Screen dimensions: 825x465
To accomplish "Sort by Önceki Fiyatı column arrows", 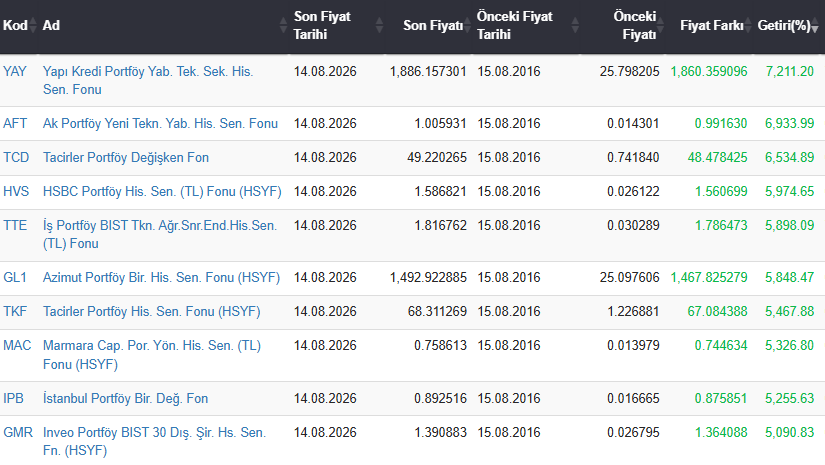I will (x=660, y=25).
